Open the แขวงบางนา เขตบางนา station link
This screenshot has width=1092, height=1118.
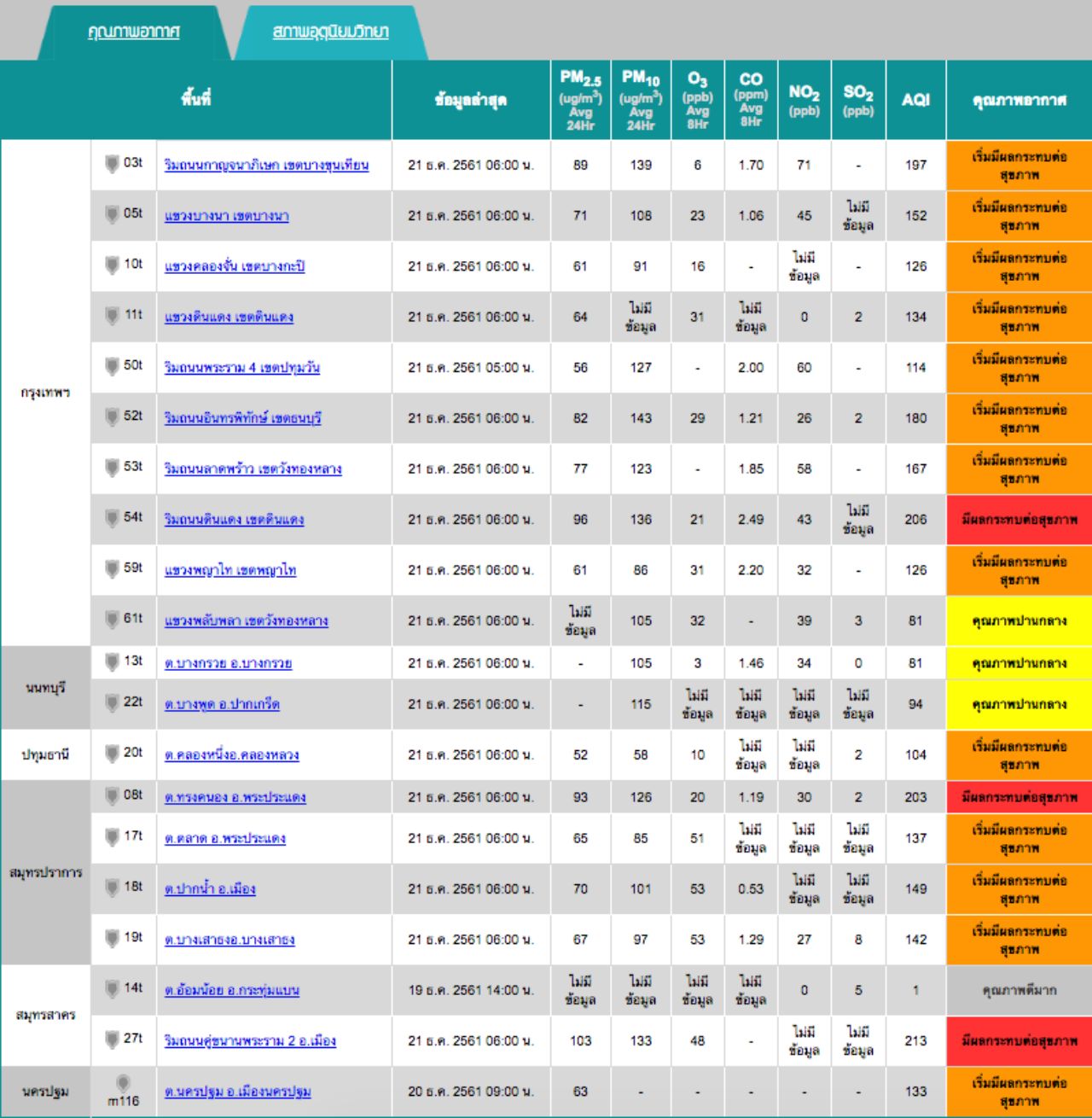tap(226, 216)
